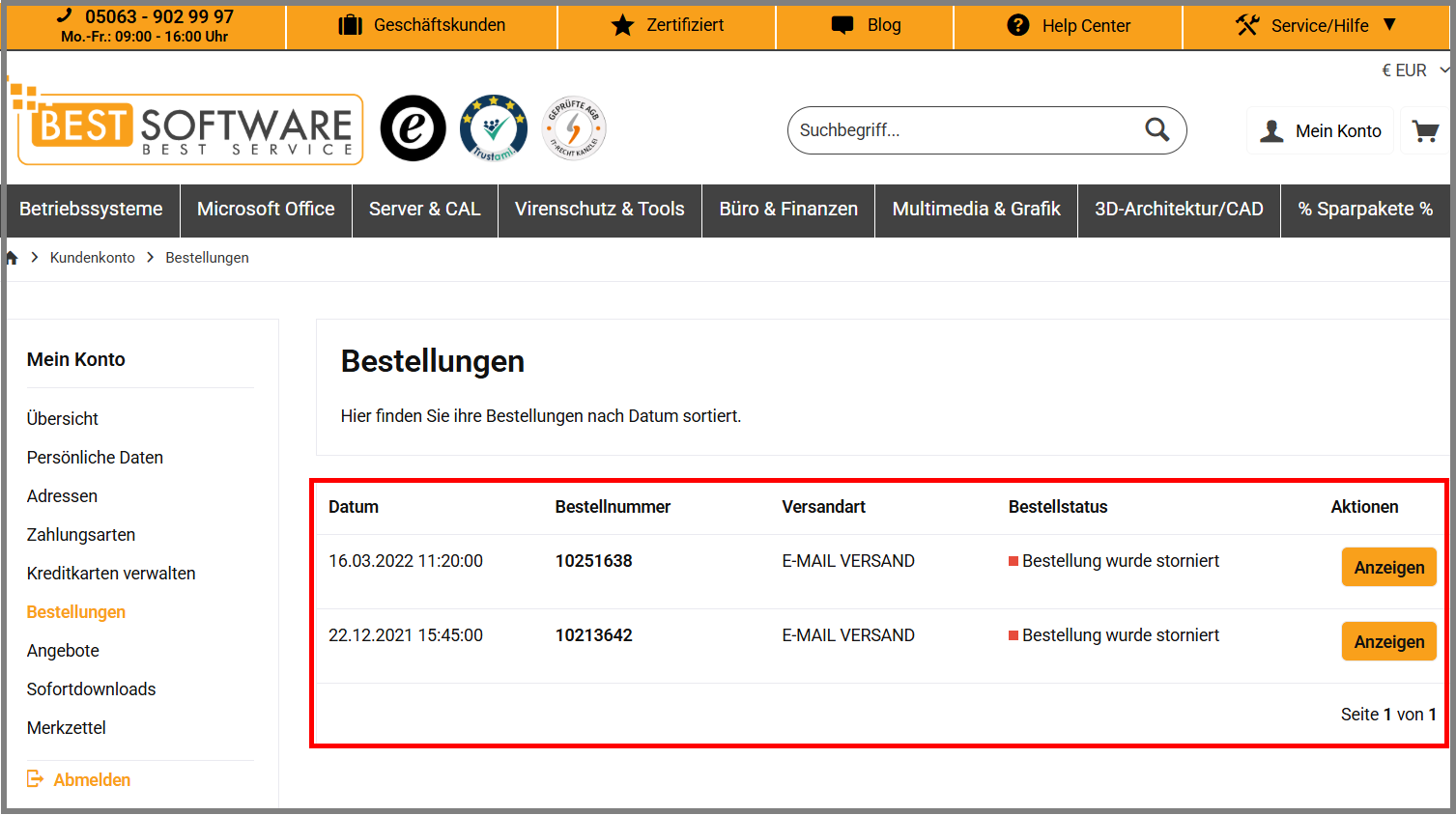The width and height of the screenshot is (1456, 815).
Task: Open Angebote in sidebar
Action: [63, 651]
